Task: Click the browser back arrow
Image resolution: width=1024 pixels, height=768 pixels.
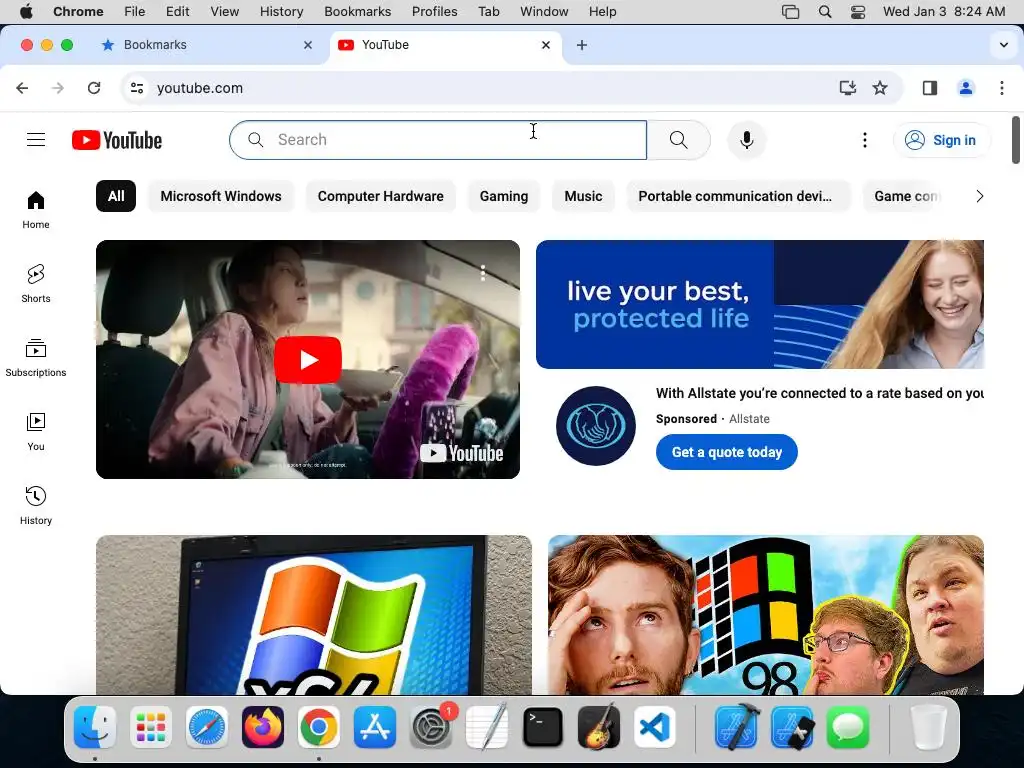Action: (x=22, y=88)
